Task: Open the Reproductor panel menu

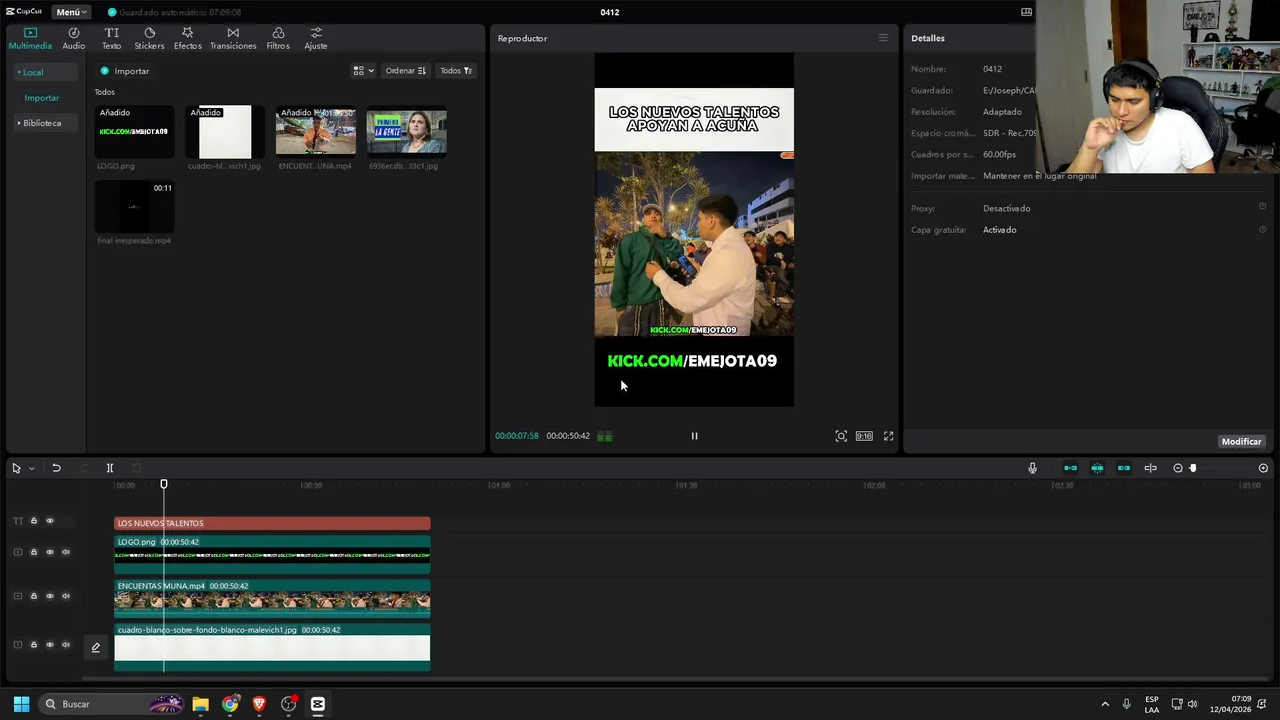Action: tap(883, 38)
